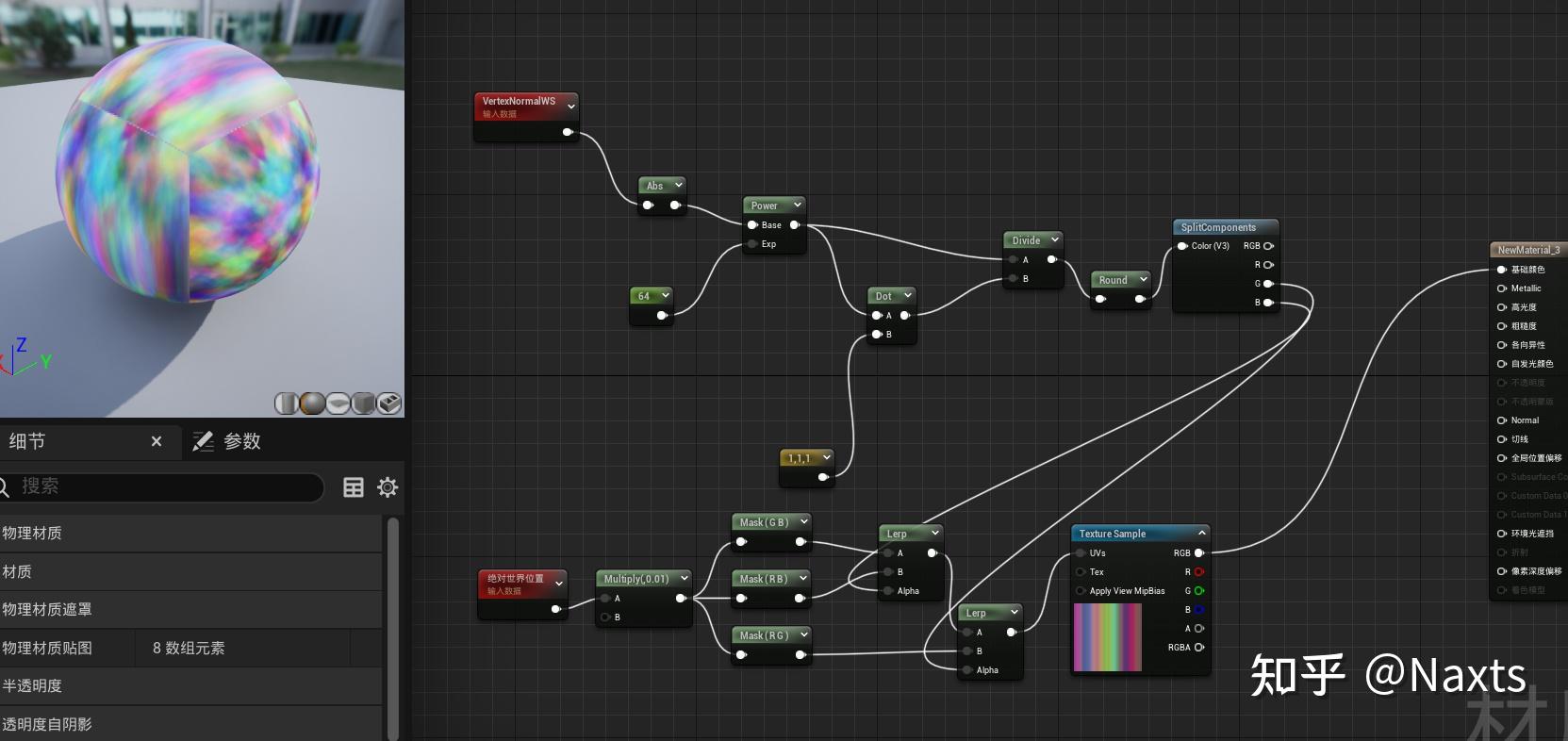Click the 全局位置偏移 pin on NewMaterial_3
Screen dimensions: 1568x741
point(1502,458)
